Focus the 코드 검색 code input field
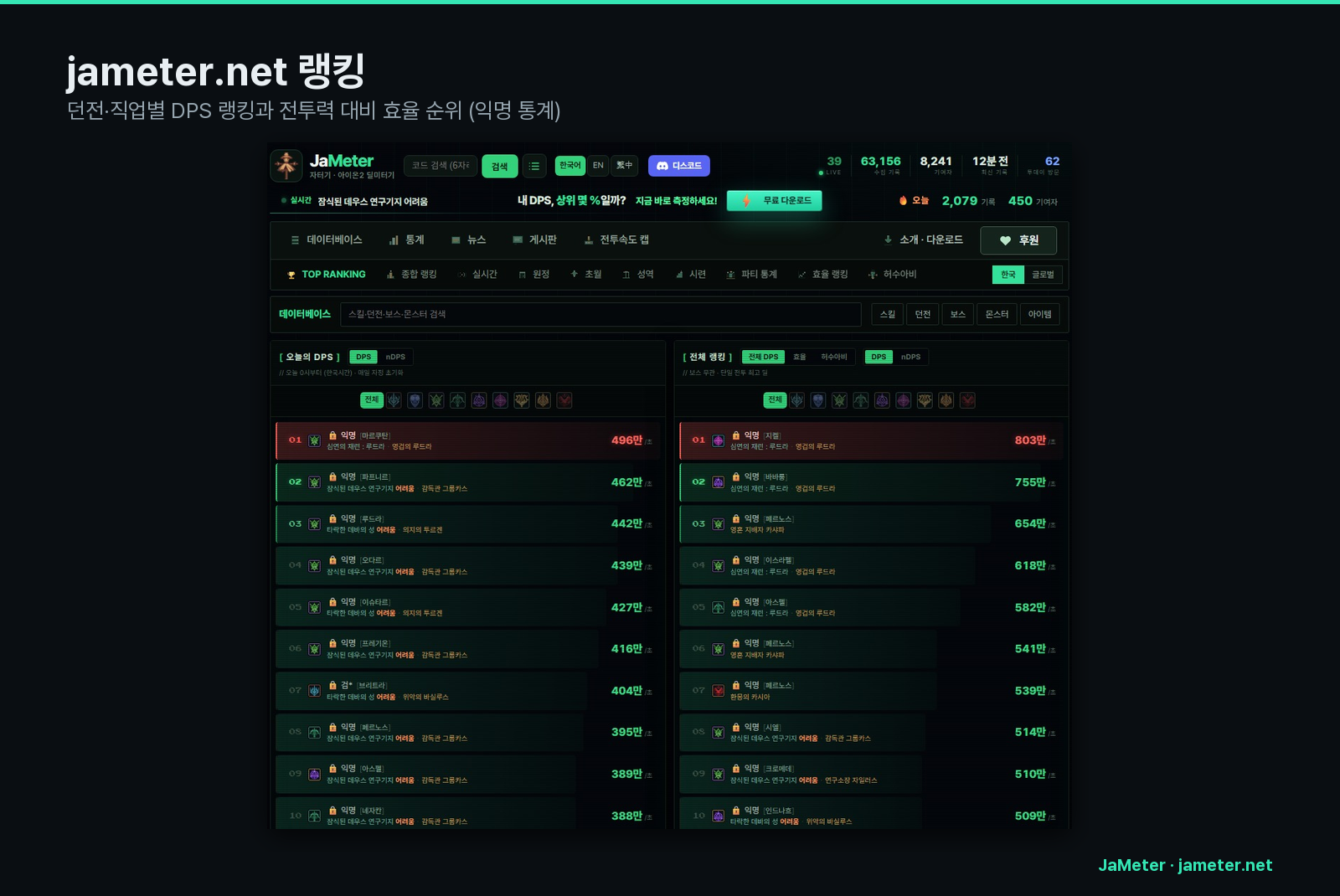This screenshot has width=1340, height=896. (x=441, y=166)
